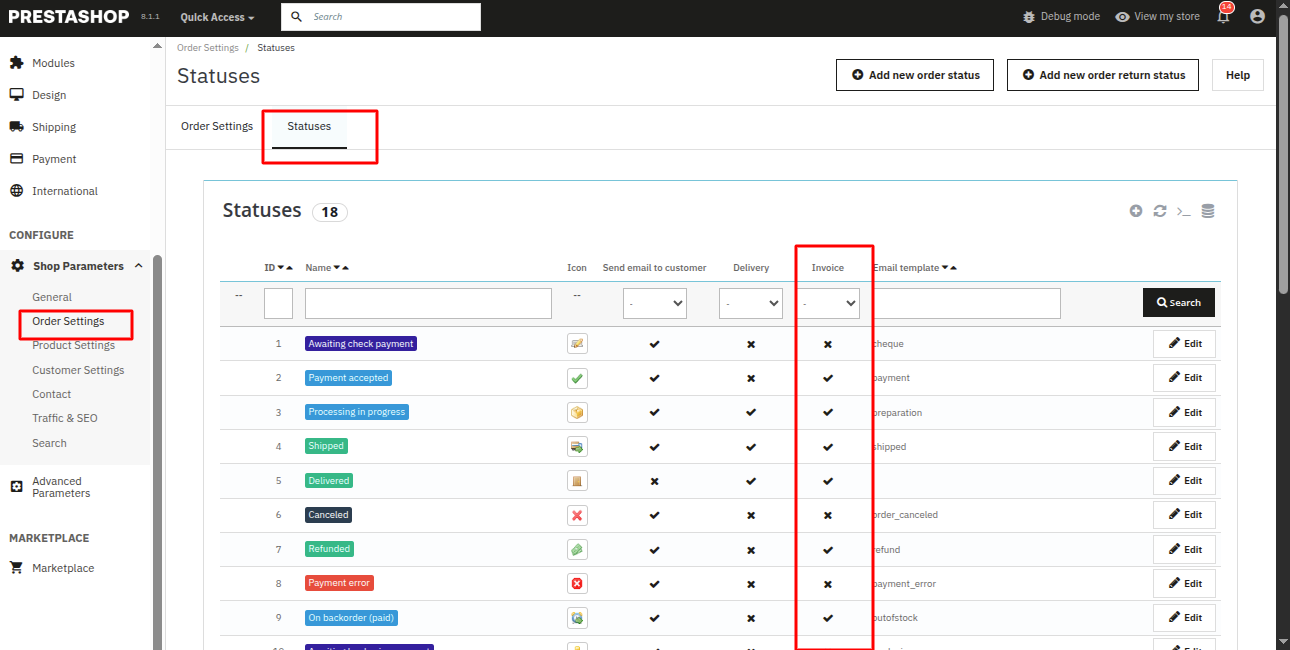Edit the Payment accepted status
Screen dimensions: 1290x650
pyautogui.click(x=1184, y=378)
